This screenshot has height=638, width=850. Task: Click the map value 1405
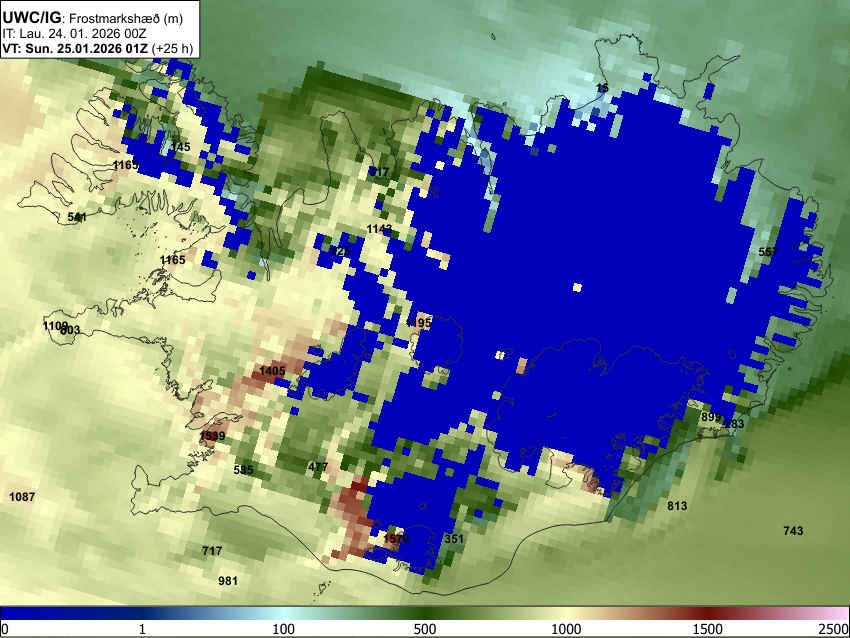pyautogui.click(x=272, y=371)
